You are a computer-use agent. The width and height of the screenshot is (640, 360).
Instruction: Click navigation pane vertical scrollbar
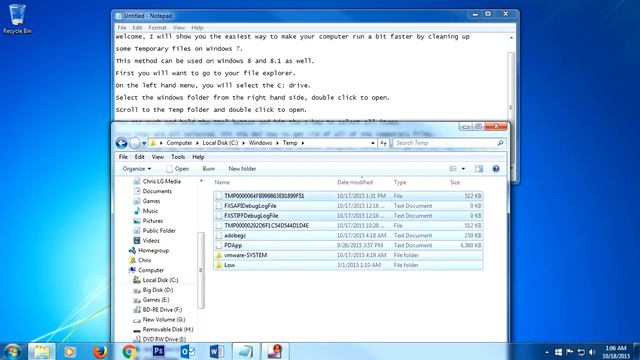(x=200, y=270)
